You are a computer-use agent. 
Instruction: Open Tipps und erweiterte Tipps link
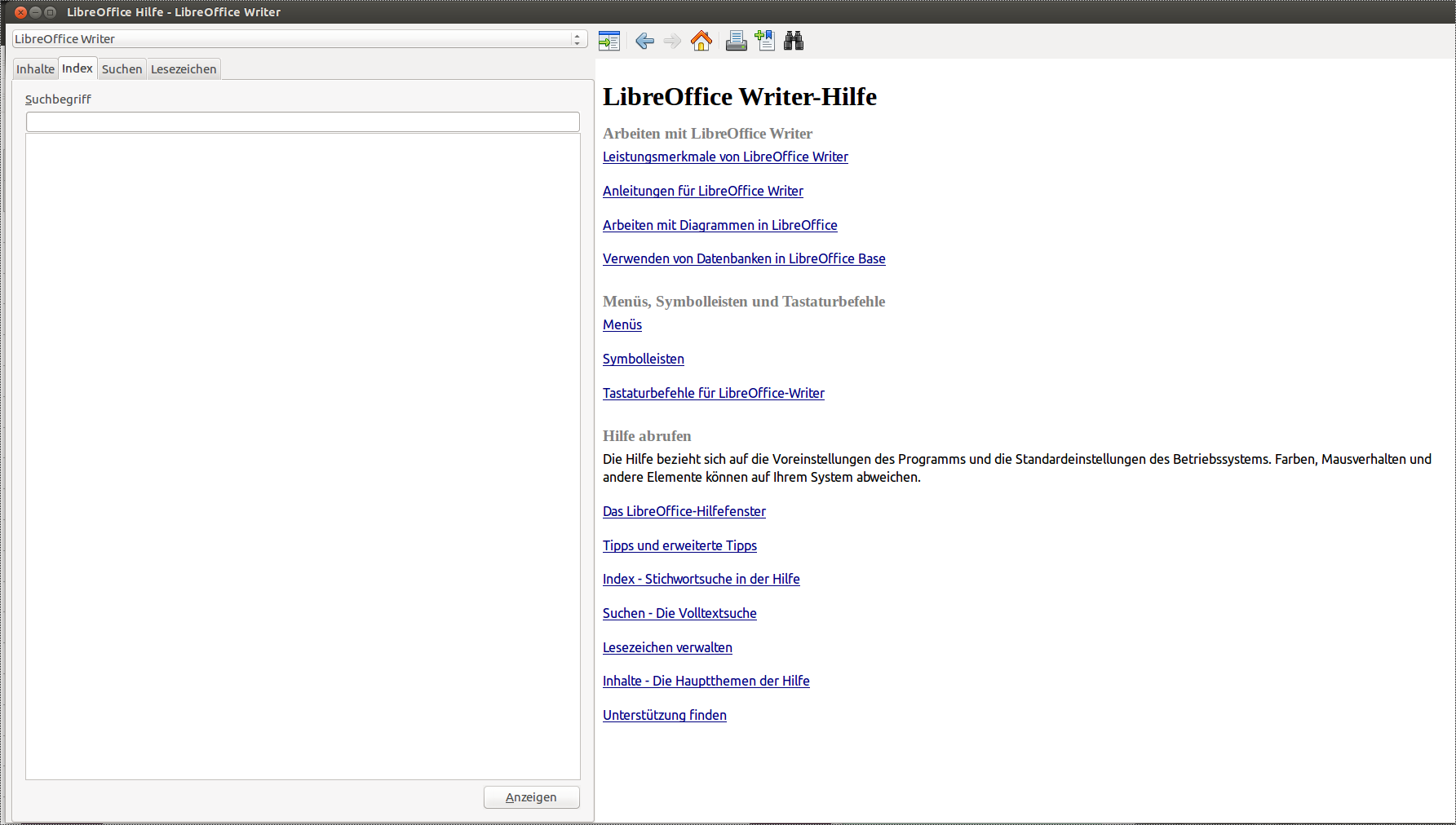tap(679, 545)
